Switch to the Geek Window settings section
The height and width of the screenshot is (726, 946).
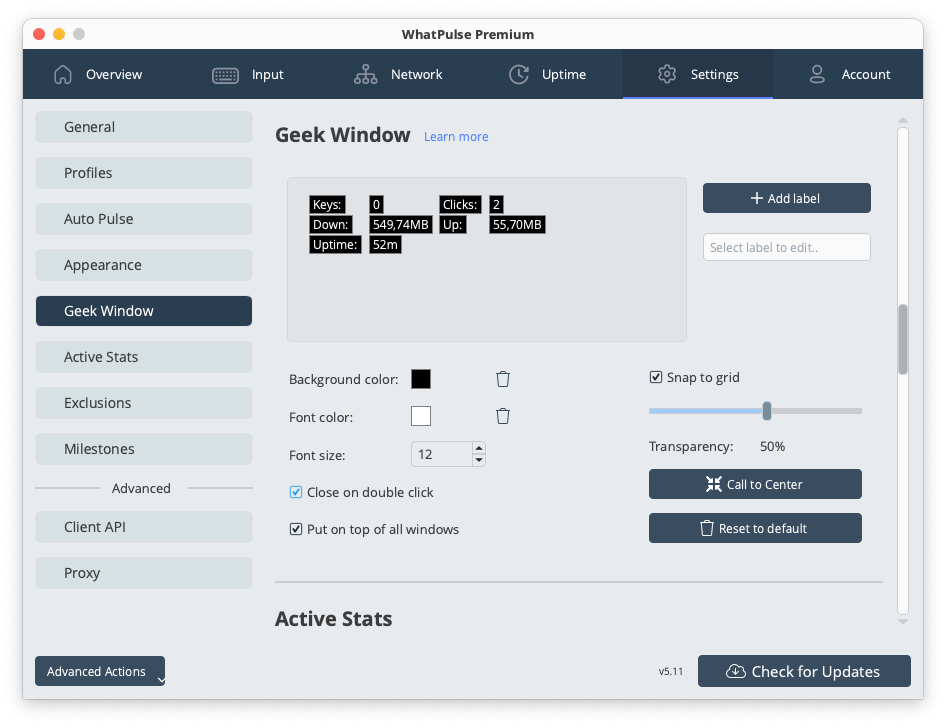(x=143, y=311)
